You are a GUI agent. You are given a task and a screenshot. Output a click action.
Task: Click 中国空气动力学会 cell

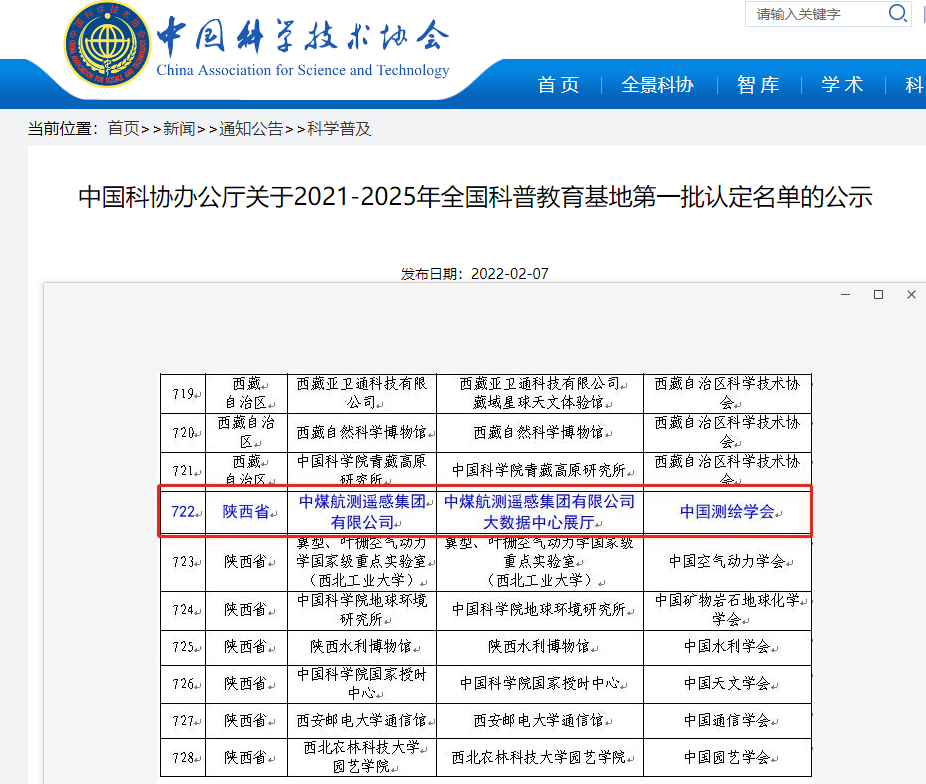pos(728,562)
